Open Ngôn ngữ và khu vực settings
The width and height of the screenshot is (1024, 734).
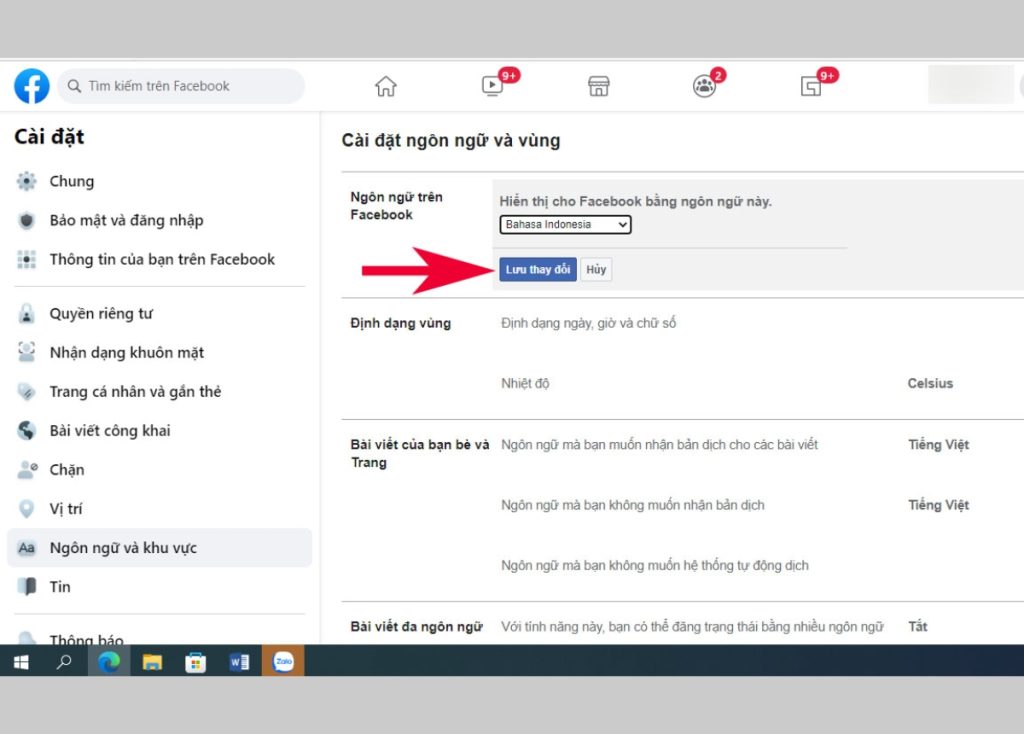pyautogui.click(x=123, y=548)
